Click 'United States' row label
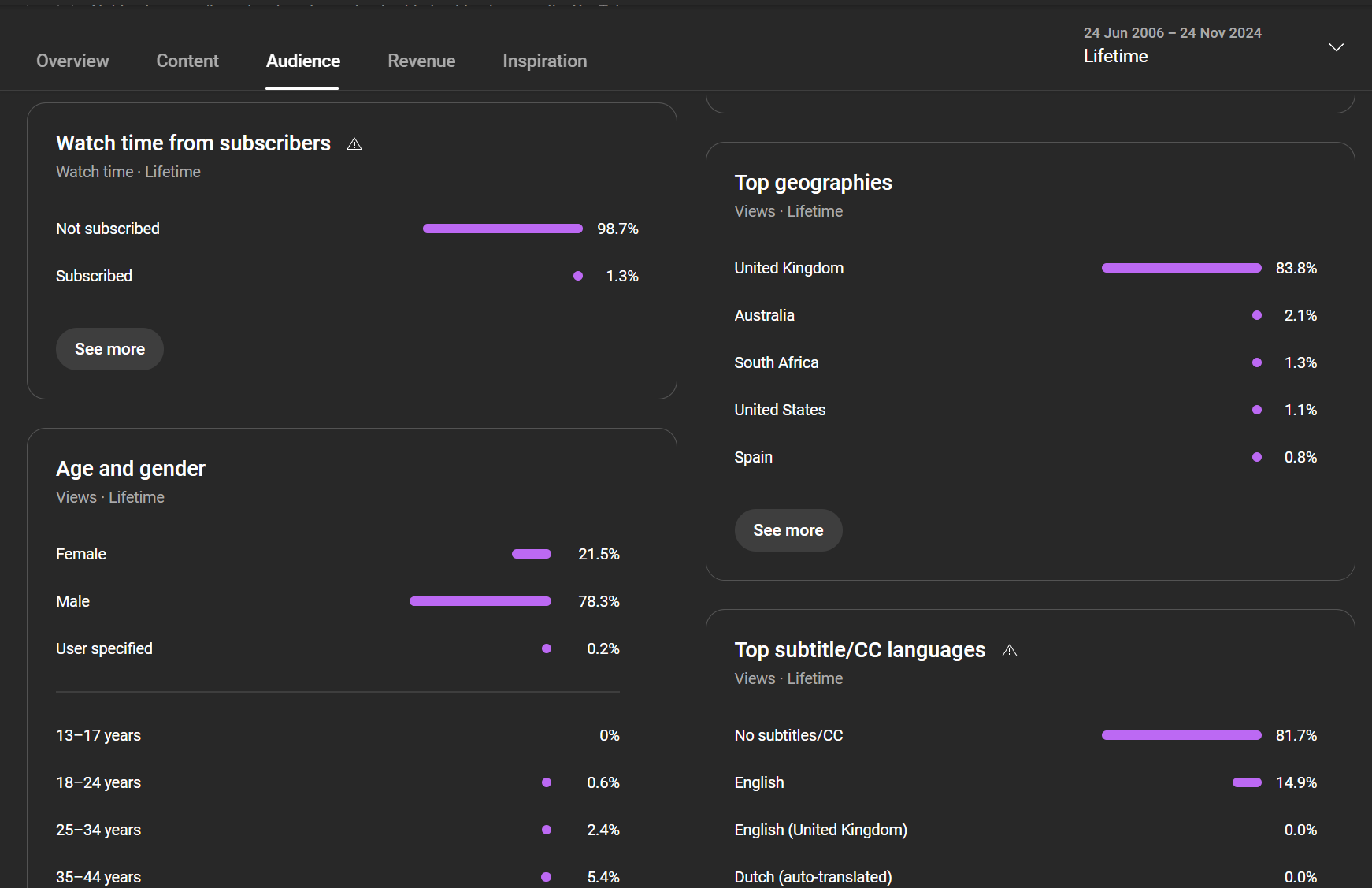 pyautogui.click(x=781, y=410)
